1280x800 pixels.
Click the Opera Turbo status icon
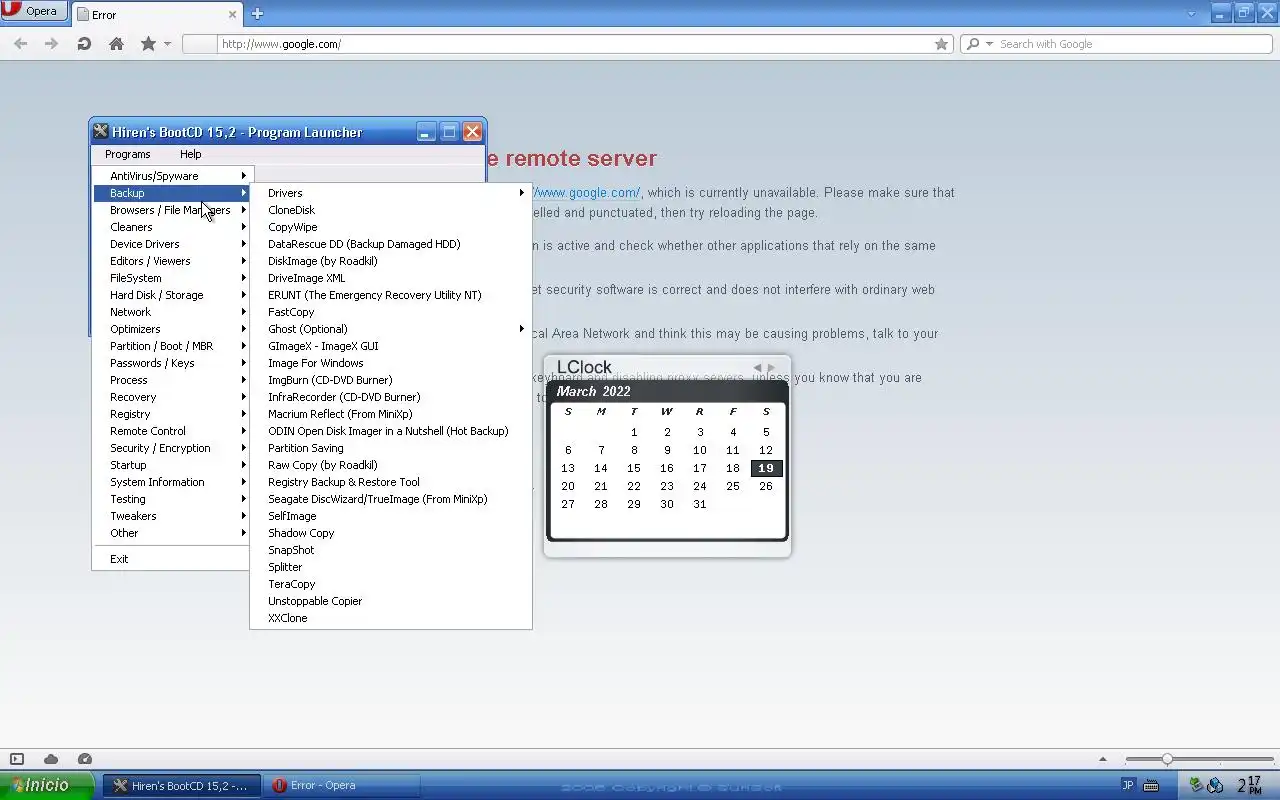85,759
